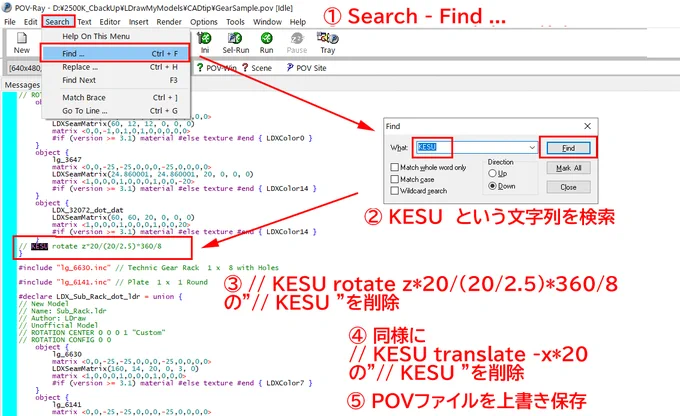Open the File menu
The image size is (680, 416).
(x=10, y=22)
